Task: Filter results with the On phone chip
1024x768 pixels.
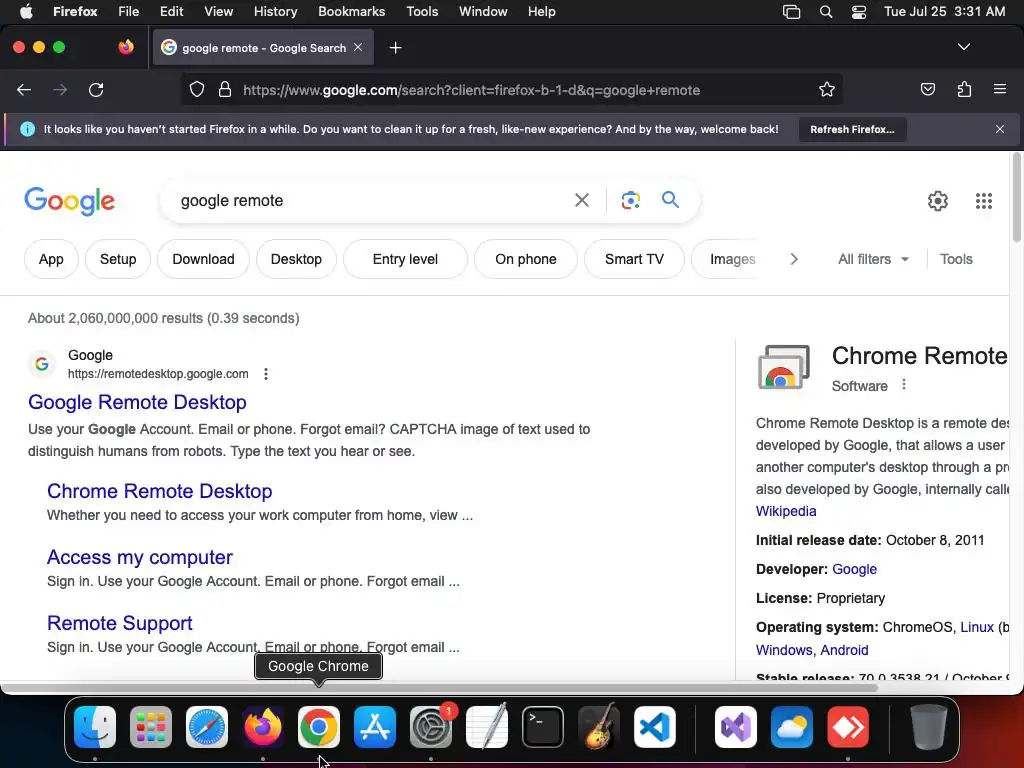Action: pos(526,259)
